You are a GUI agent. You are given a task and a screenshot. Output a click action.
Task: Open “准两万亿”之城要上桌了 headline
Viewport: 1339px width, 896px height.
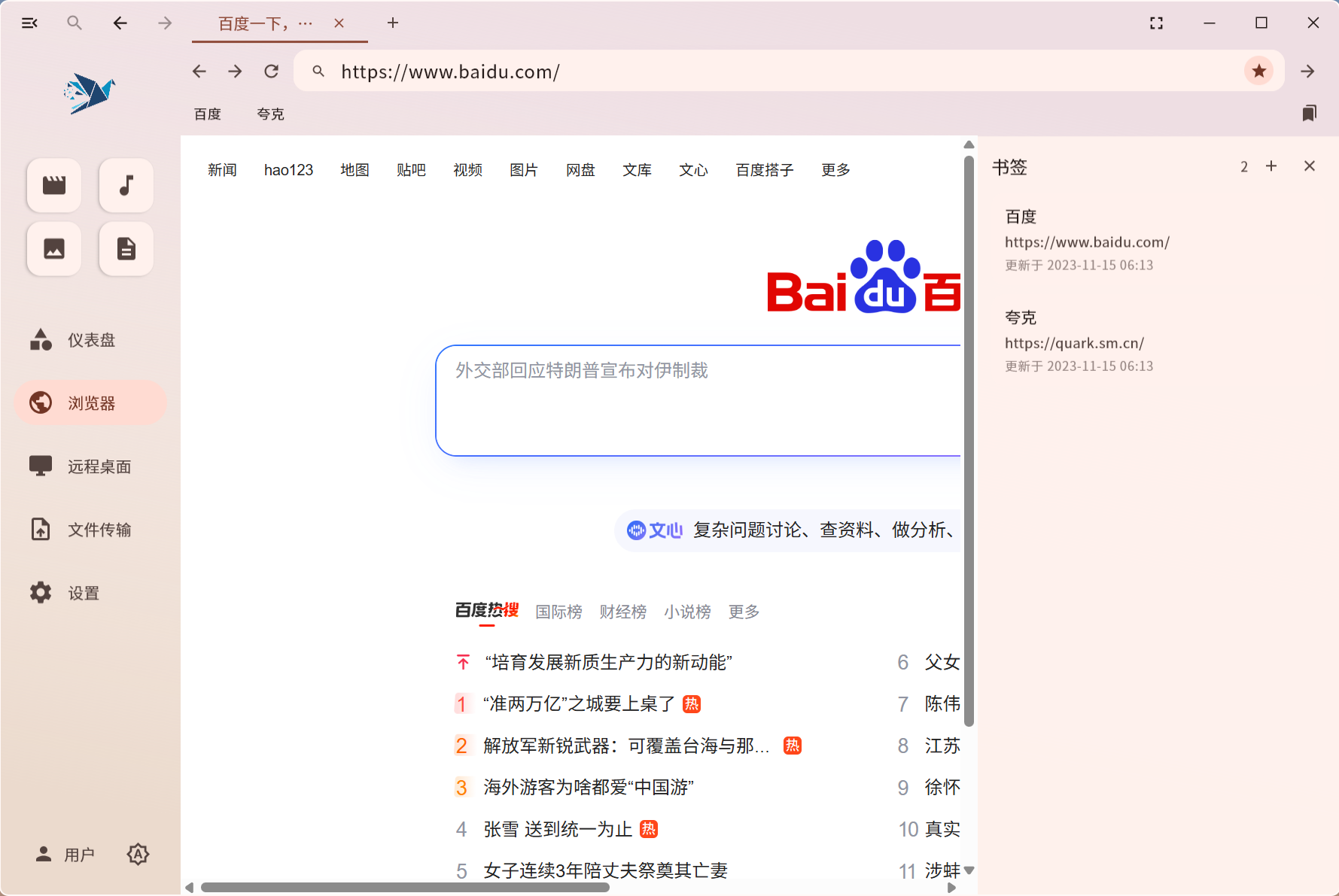[579, 704]
